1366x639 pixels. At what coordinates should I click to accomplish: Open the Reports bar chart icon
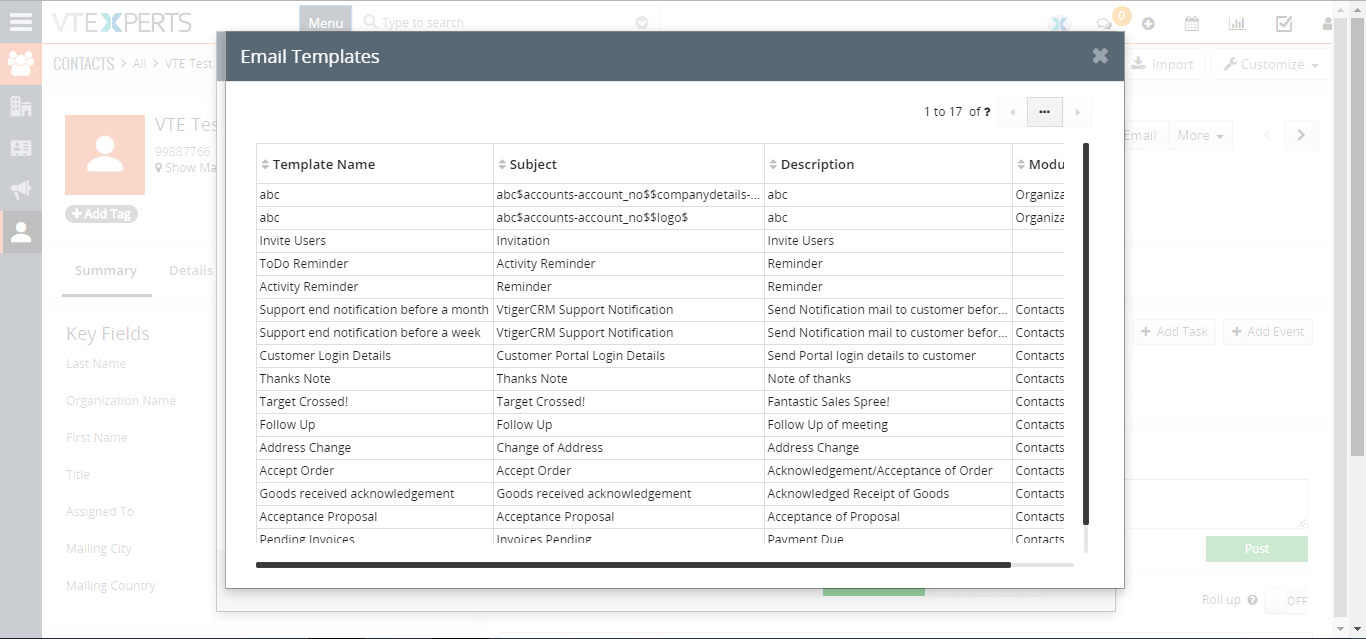(x=1237, y=22)
